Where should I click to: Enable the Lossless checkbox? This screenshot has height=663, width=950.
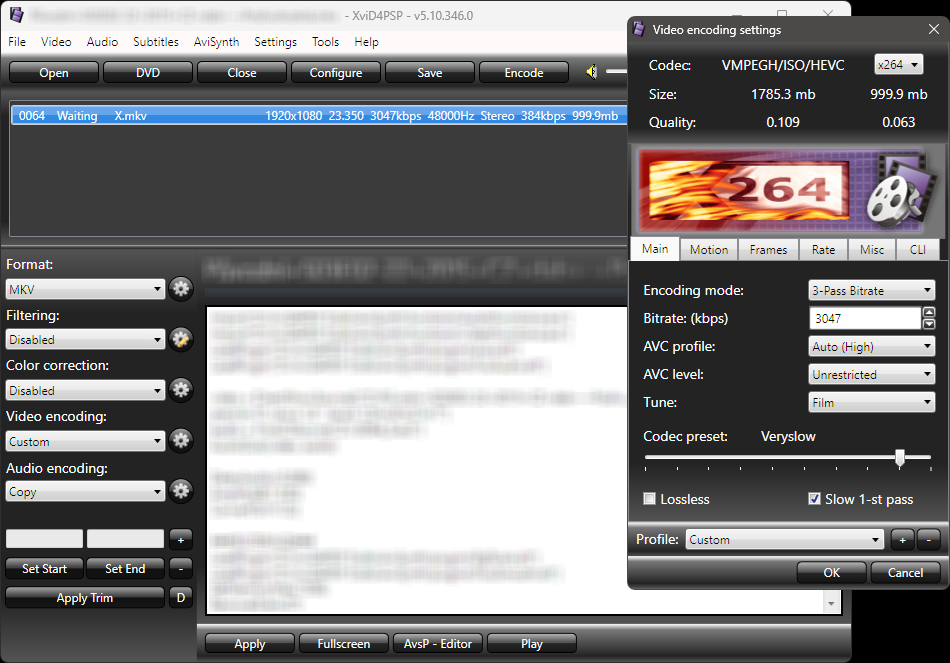649,499
